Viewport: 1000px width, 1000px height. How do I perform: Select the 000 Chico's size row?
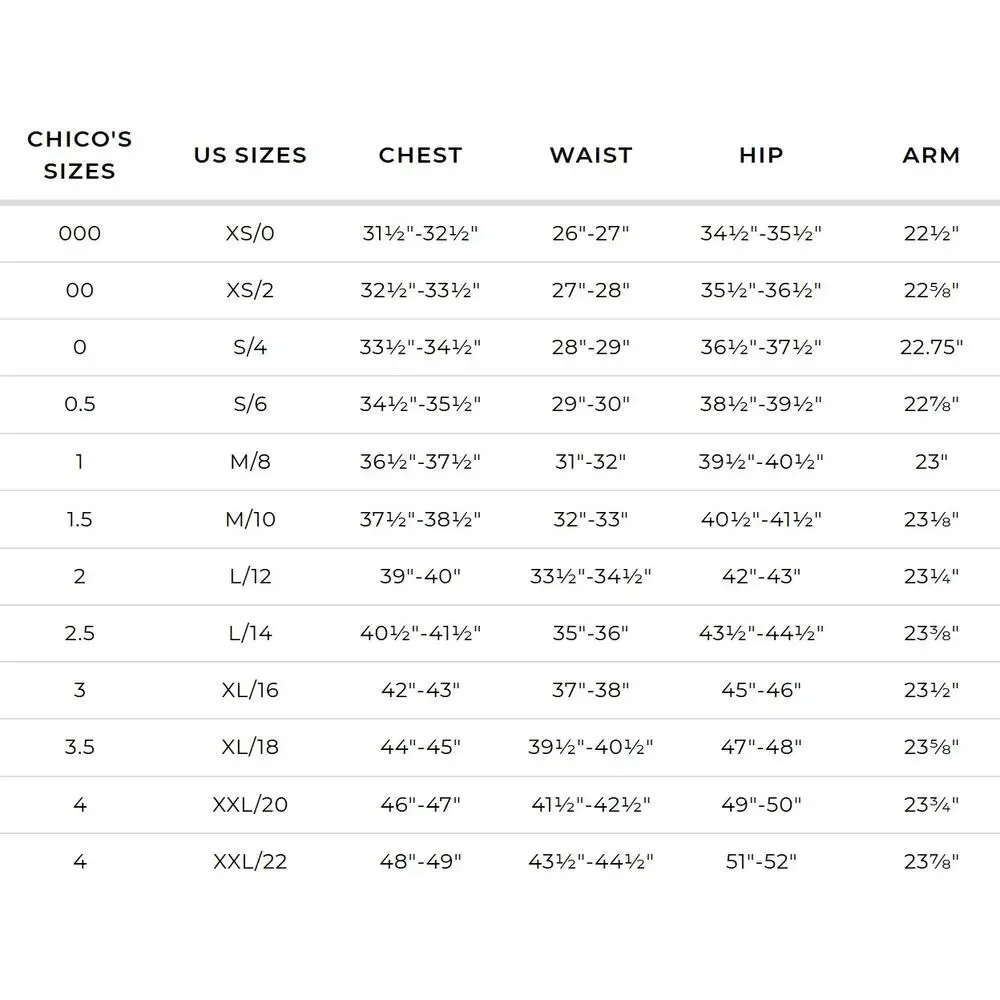(x=500, y=233)
